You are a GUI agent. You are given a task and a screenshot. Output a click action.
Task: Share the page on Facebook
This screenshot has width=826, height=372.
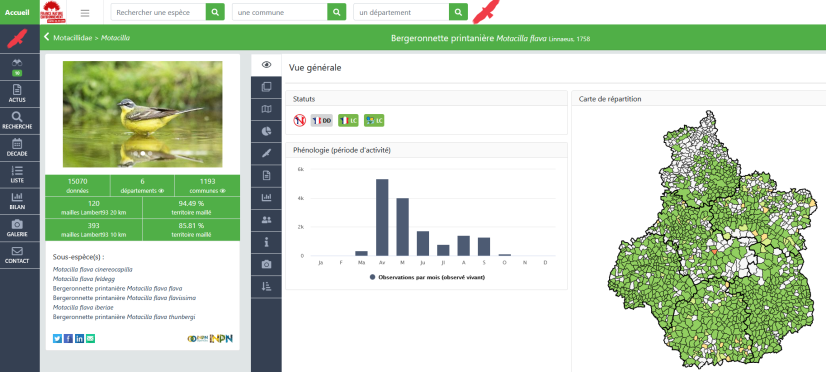pos(68,338)
